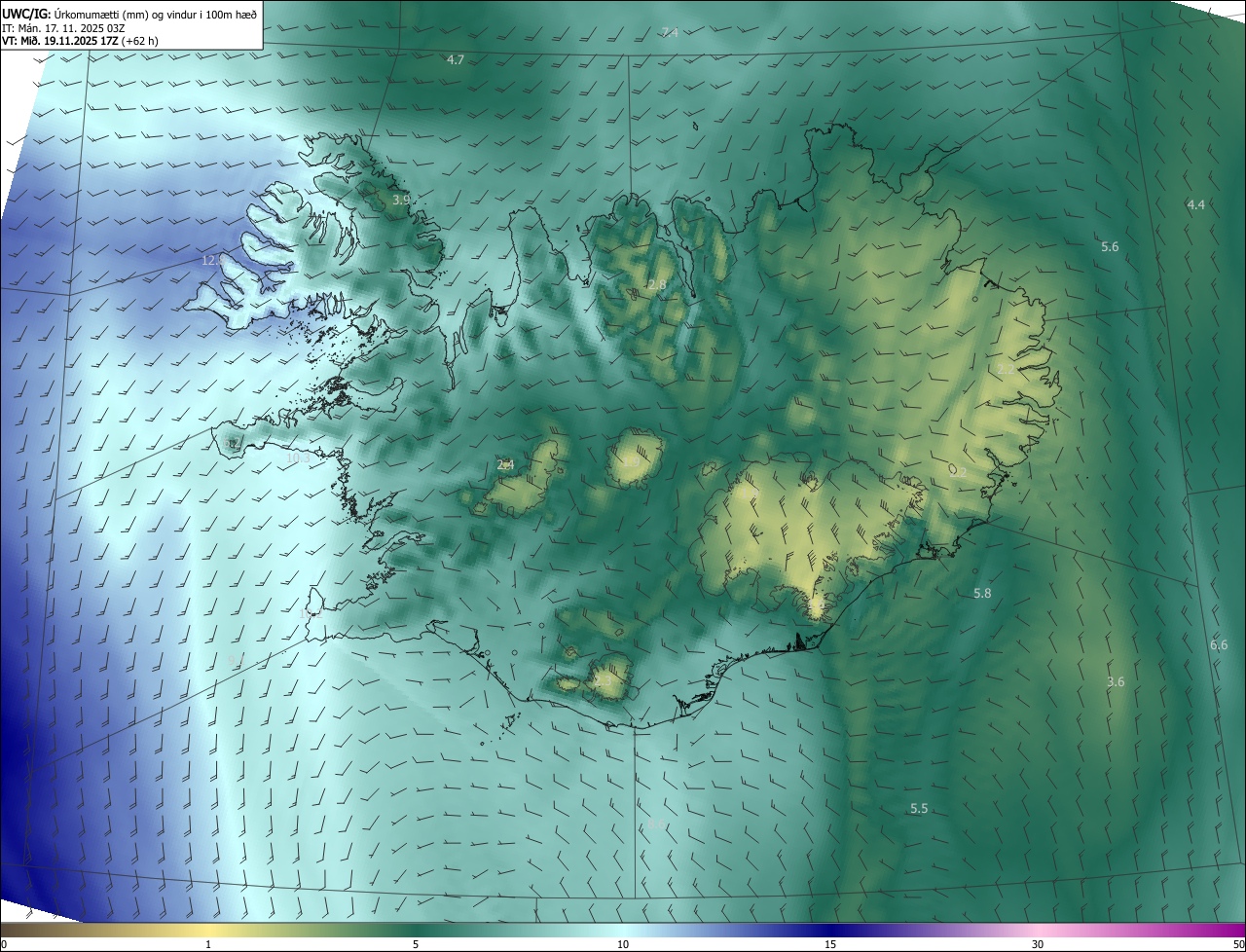Click the initial time line "IT: Mán. 17. 11. 2025 03Z"

tap(63, 27)
